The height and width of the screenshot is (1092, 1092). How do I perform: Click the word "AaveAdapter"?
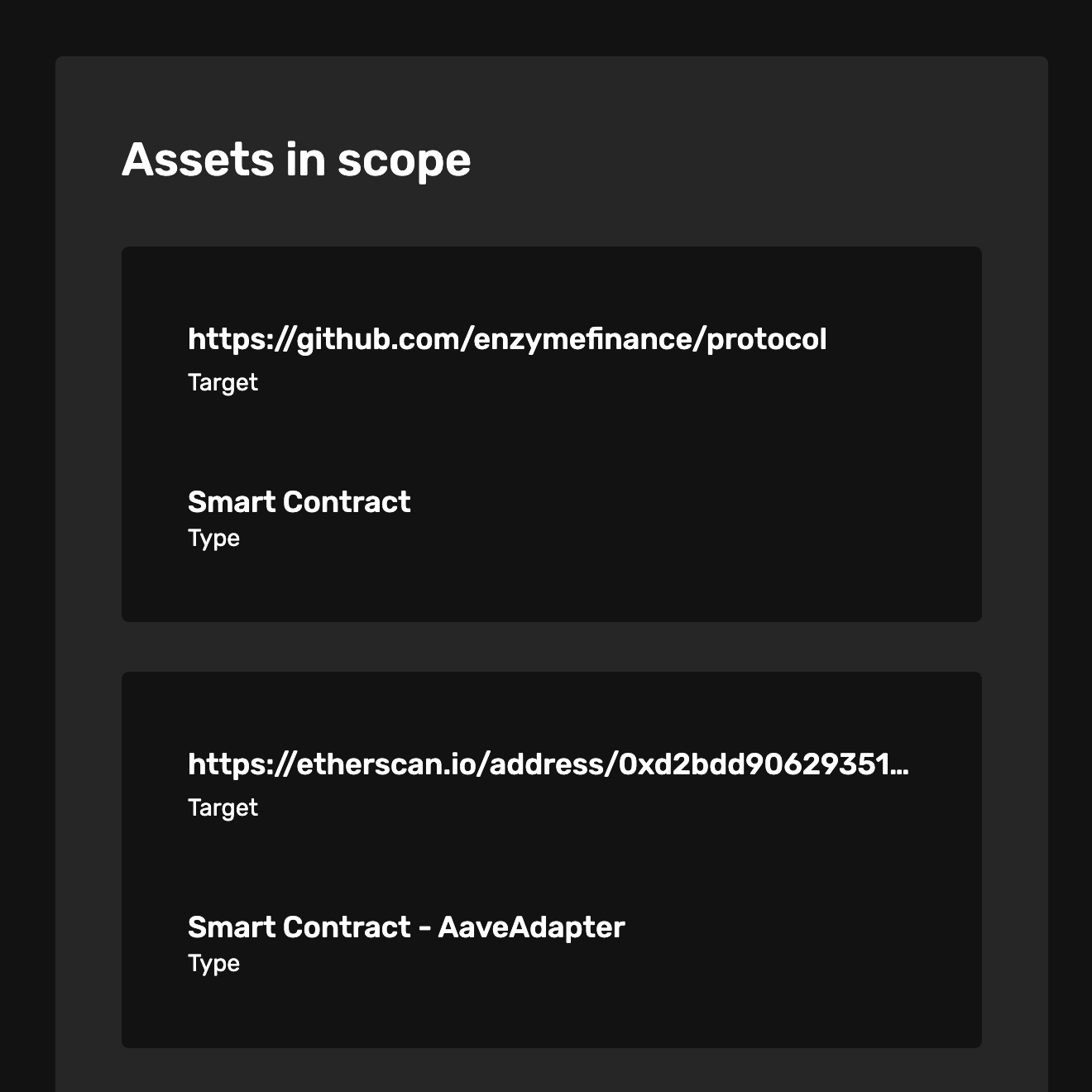click(531, 927)
